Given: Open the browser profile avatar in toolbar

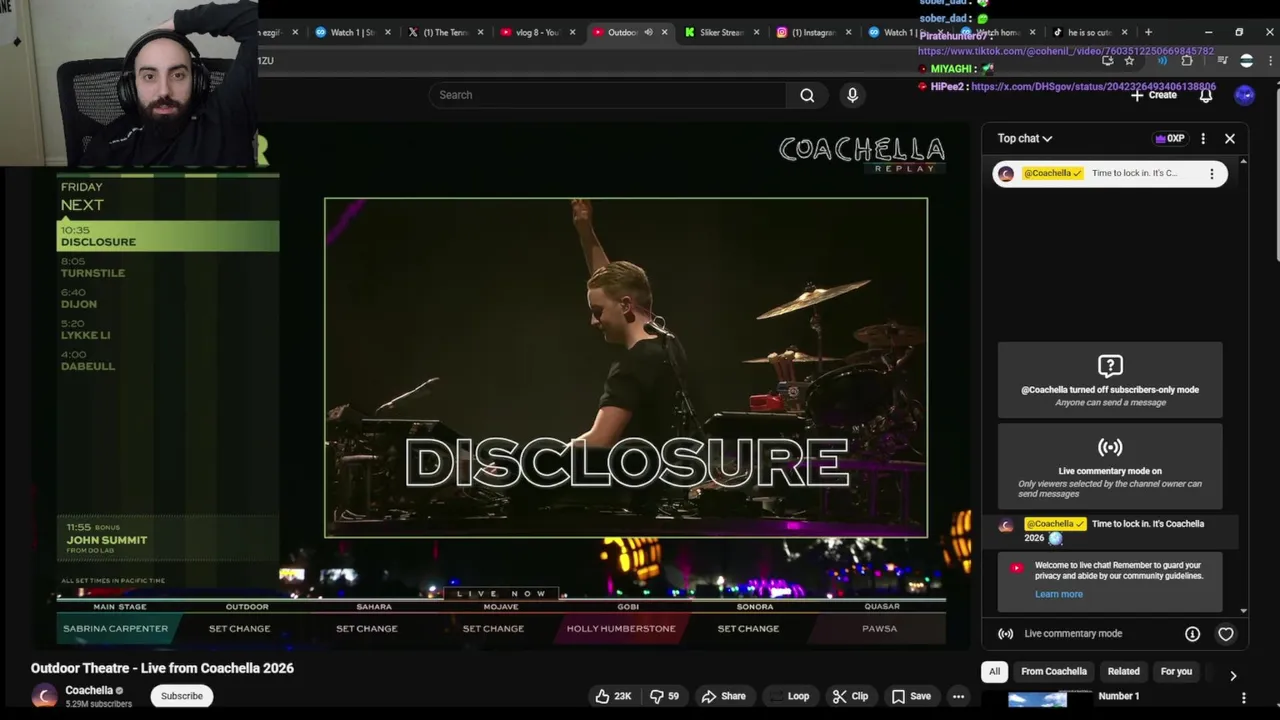Looking at the screenshot, I should [1246, 61].
